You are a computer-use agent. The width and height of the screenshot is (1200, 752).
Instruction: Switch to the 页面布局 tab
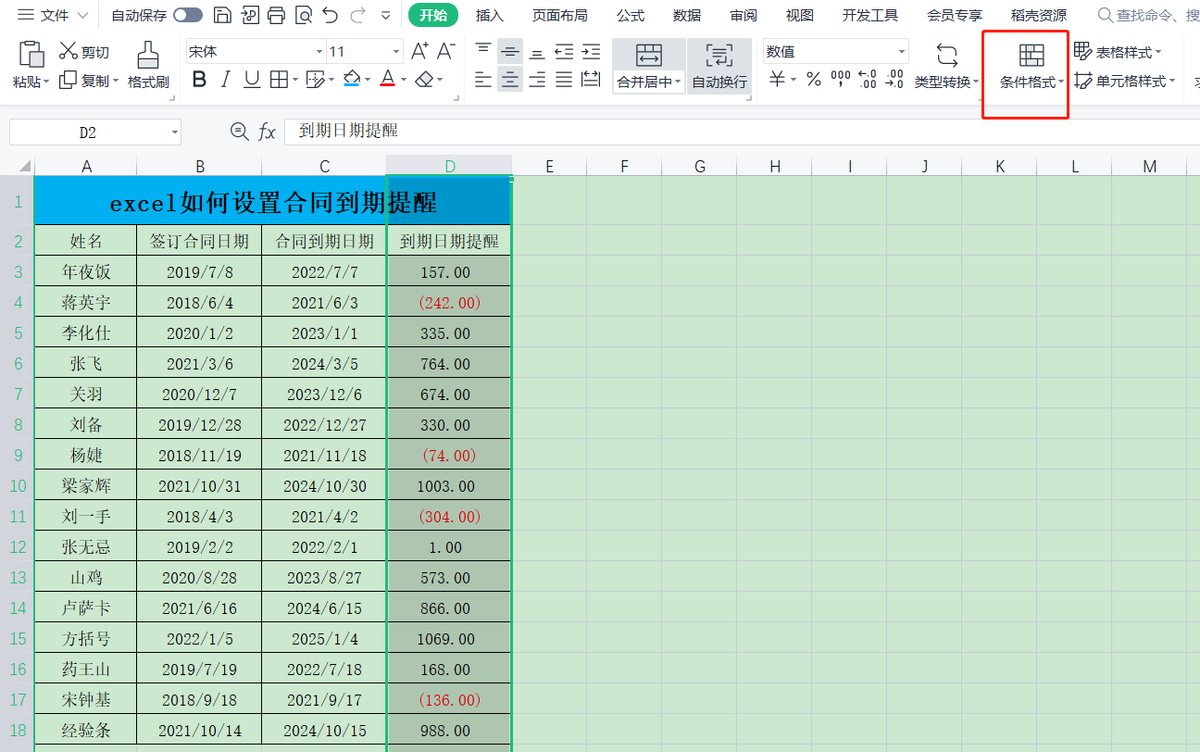click(x=559, y=15)
